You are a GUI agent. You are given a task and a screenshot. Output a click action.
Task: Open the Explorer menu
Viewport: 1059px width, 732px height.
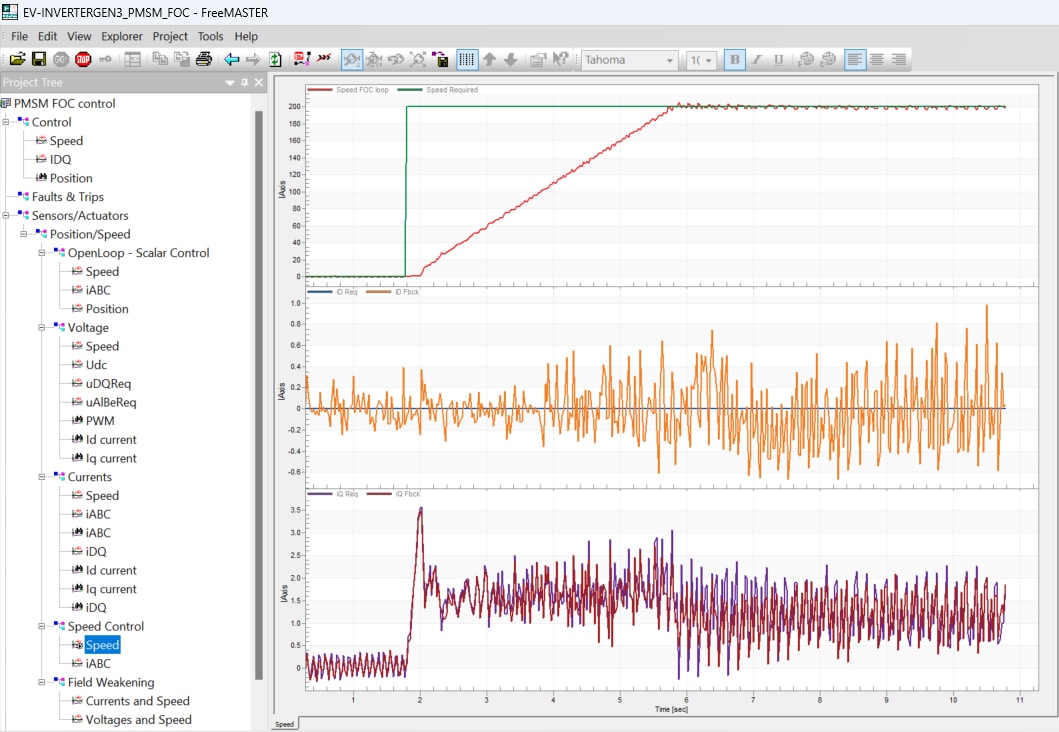122,36
